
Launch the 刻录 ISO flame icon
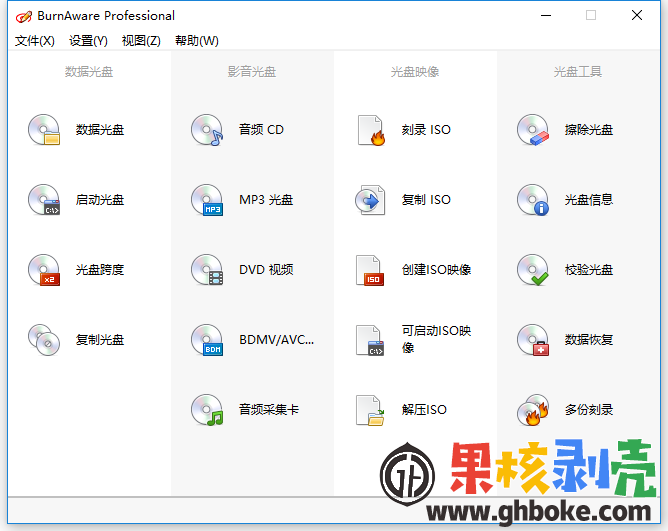[371, 130]
